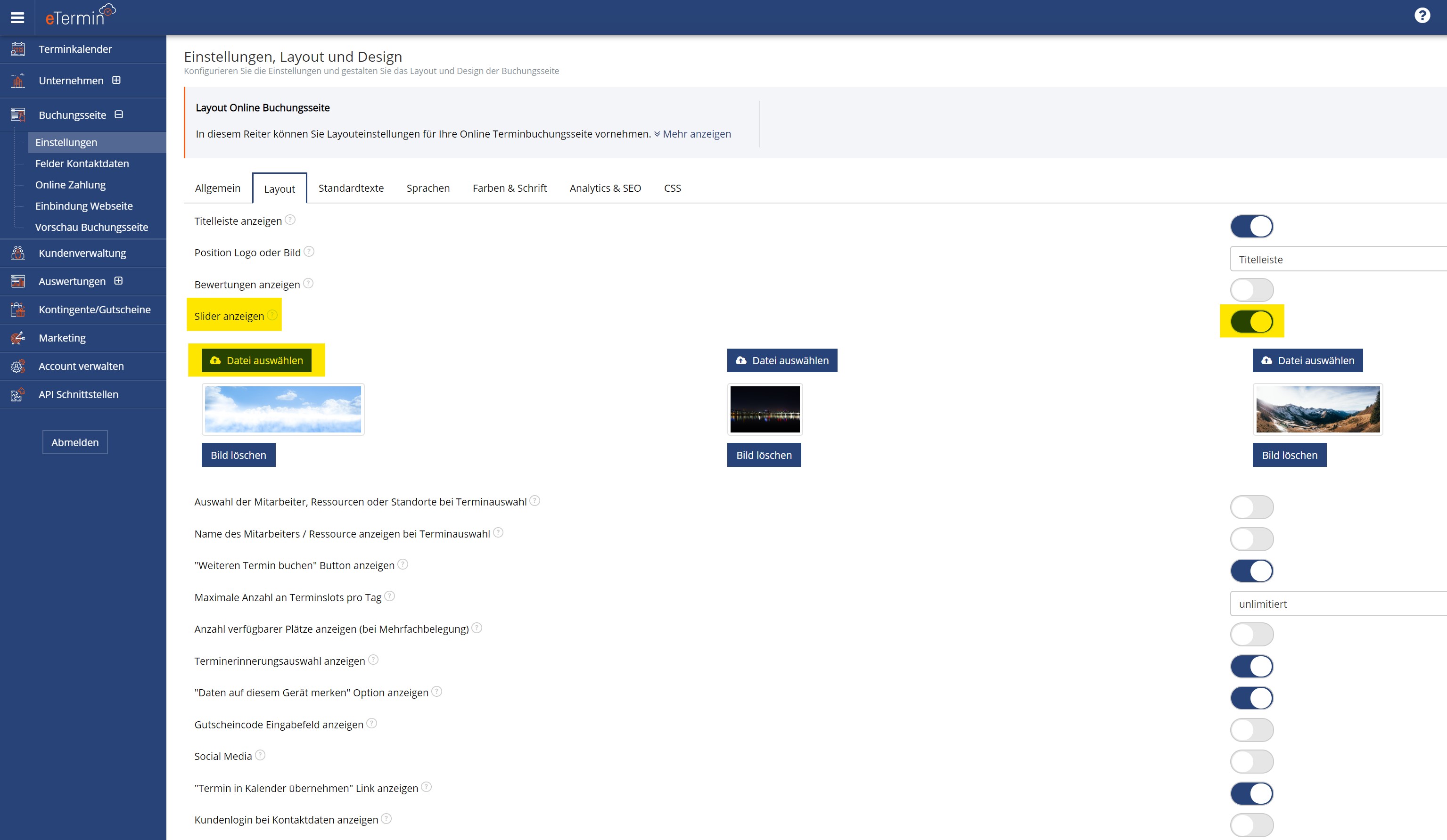Open the hamburger menu icon
The image size is (1447, 840).
point(17,17)
